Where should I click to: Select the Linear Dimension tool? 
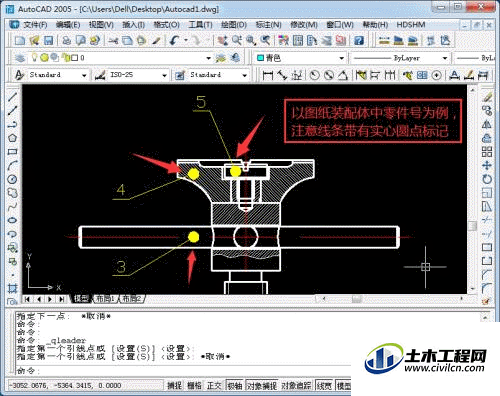[x=267, y=75]
